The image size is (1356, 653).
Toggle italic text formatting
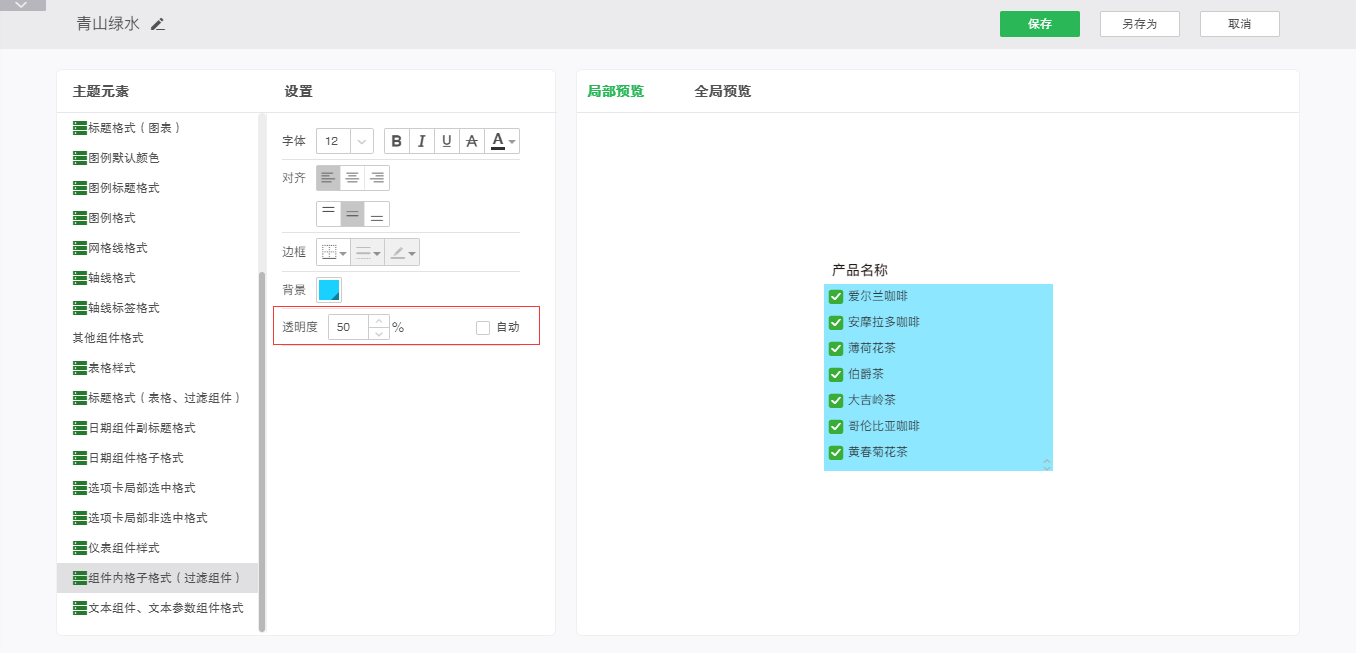coord(422,141)
